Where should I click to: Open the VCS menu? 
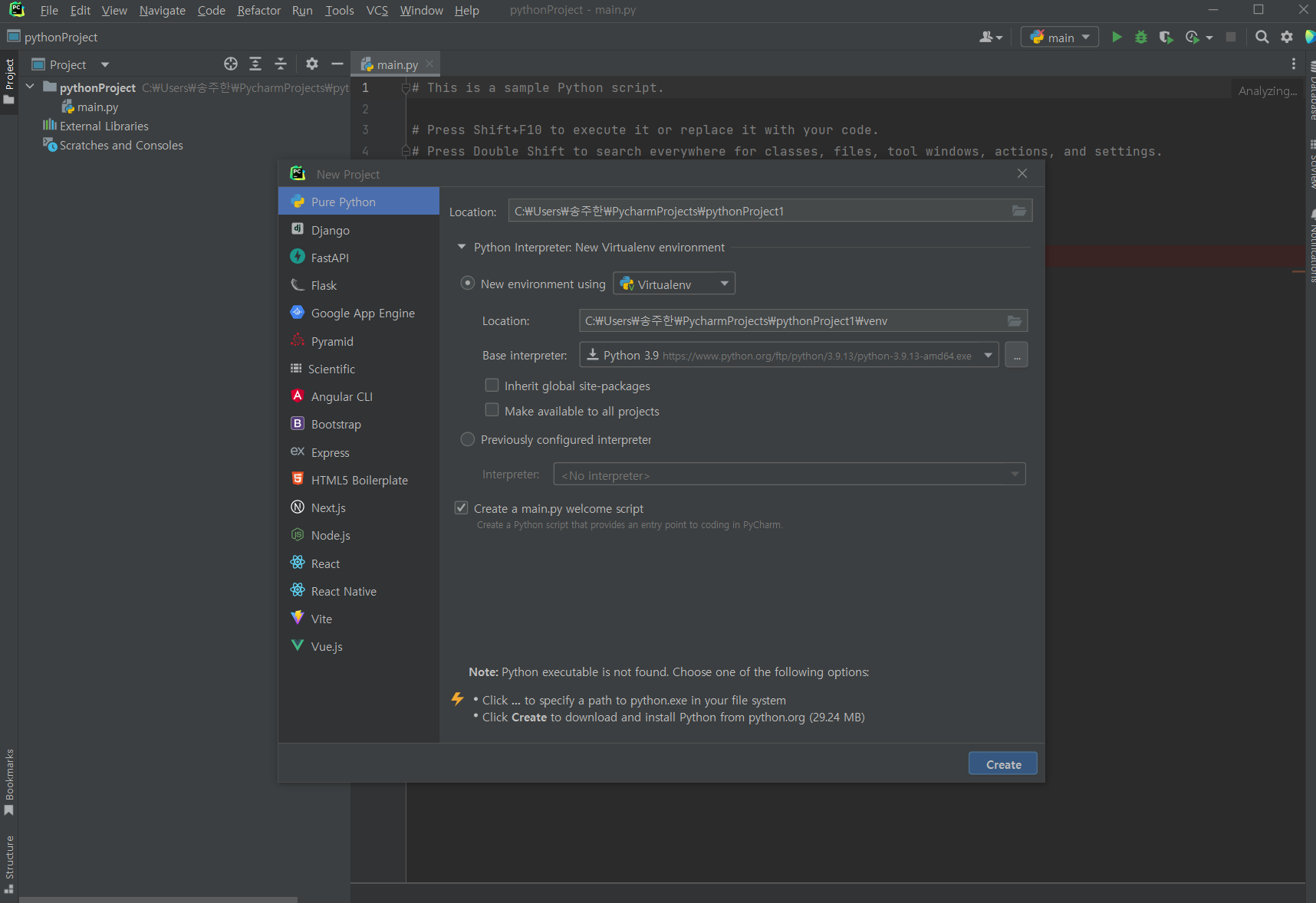(377, 10)
